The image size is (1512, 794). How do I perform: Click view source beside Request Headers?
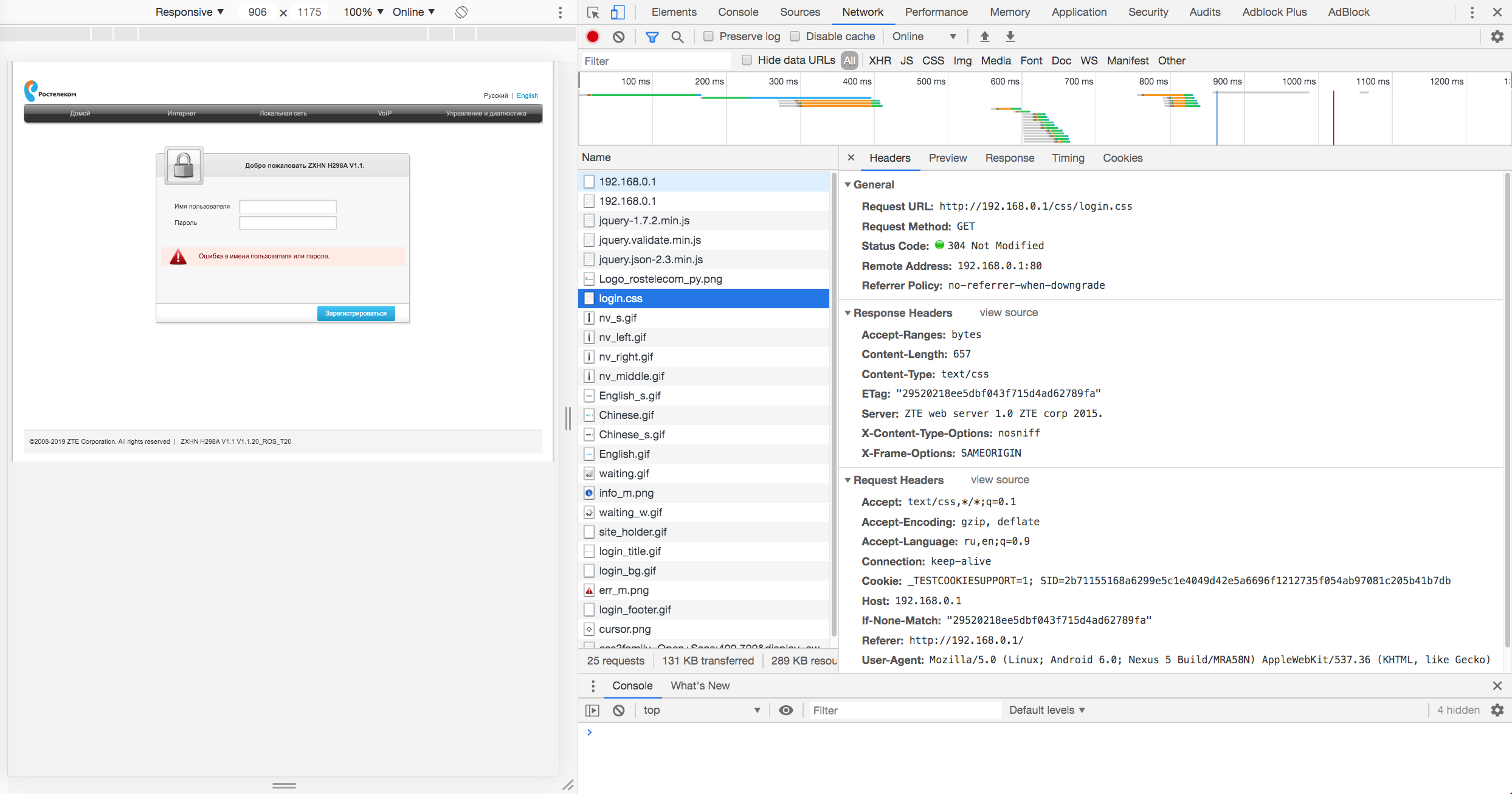[999, 480]
